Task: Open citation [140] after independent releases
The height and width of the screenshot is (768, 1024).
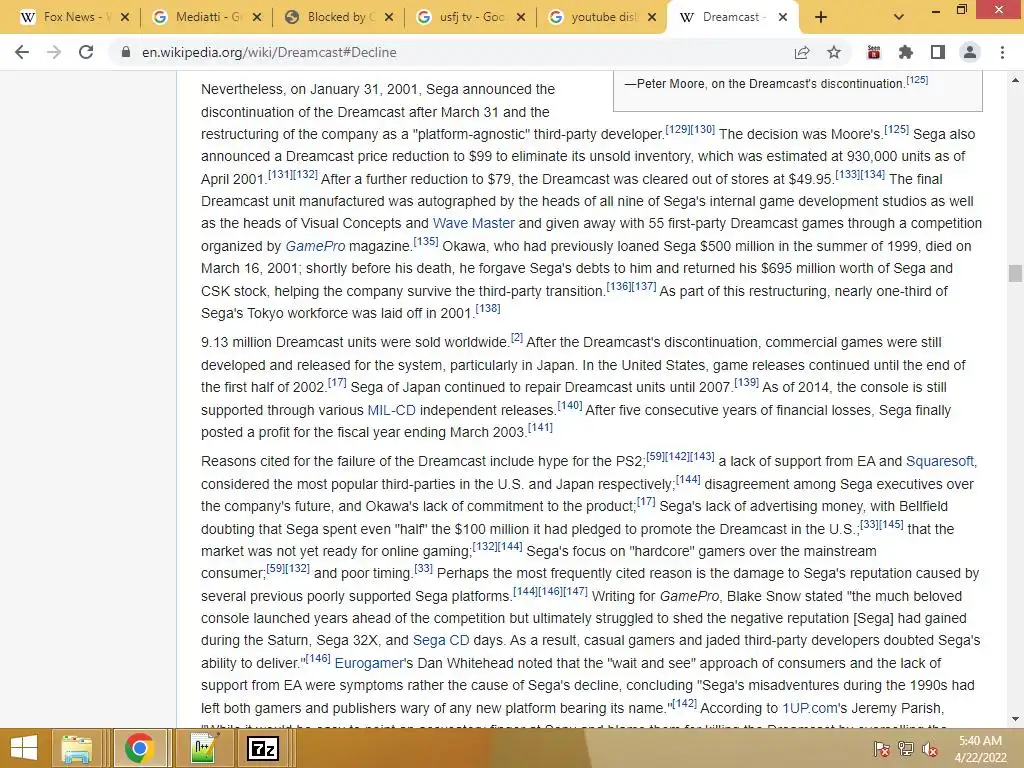Action: pos(569,405)
